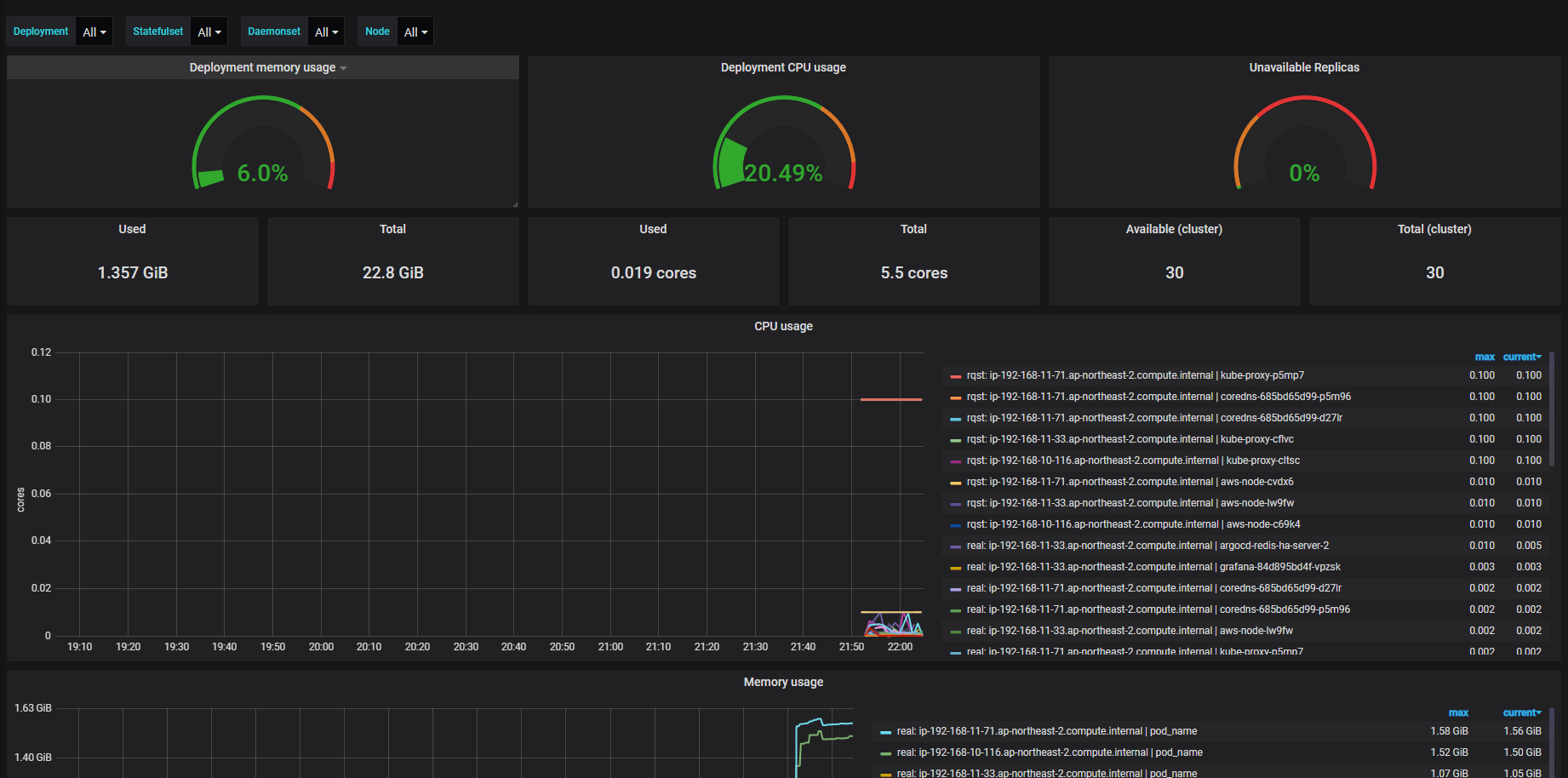This screenshot has width=1568, height=778.
Task: Click the CPU usage graph panel title
Action: point(783,326)
